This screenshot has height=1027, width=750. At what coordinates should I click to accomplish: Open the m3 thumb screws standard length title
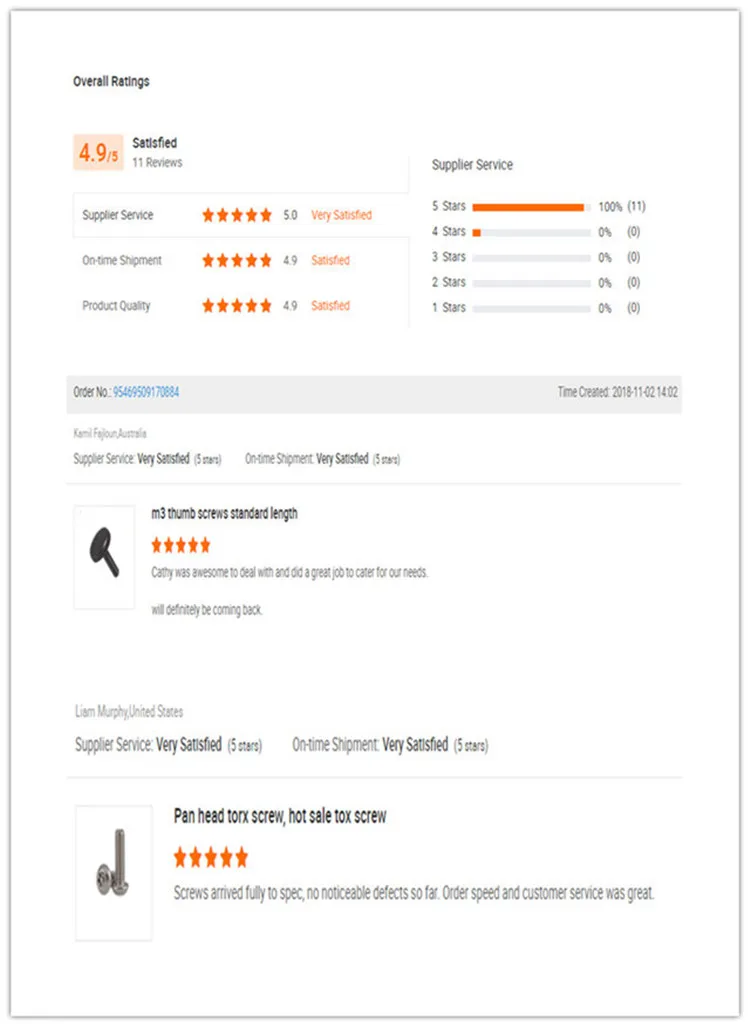click(x=224, y=513)
